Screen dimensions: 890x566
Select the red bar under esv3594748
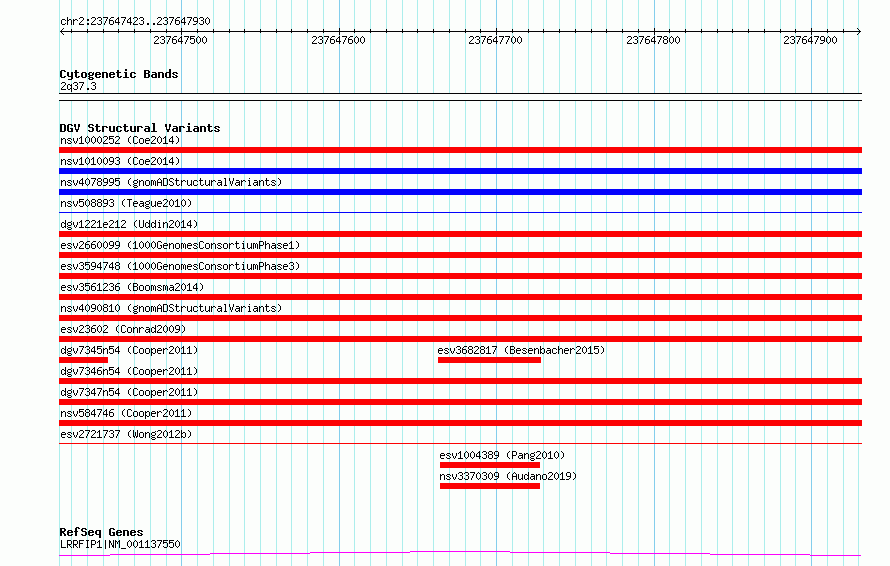460,276
